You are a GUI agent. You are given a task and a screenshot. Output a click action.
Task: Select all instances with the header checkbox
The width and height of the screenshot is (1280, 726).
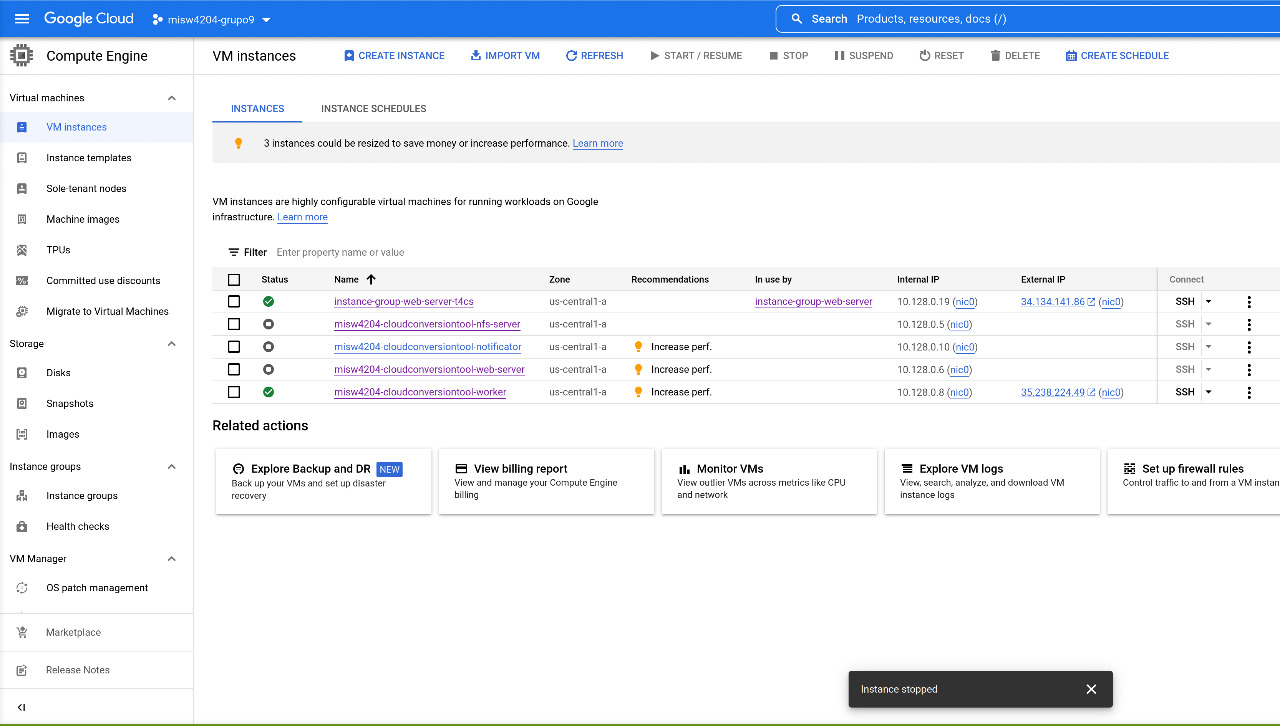233,279
